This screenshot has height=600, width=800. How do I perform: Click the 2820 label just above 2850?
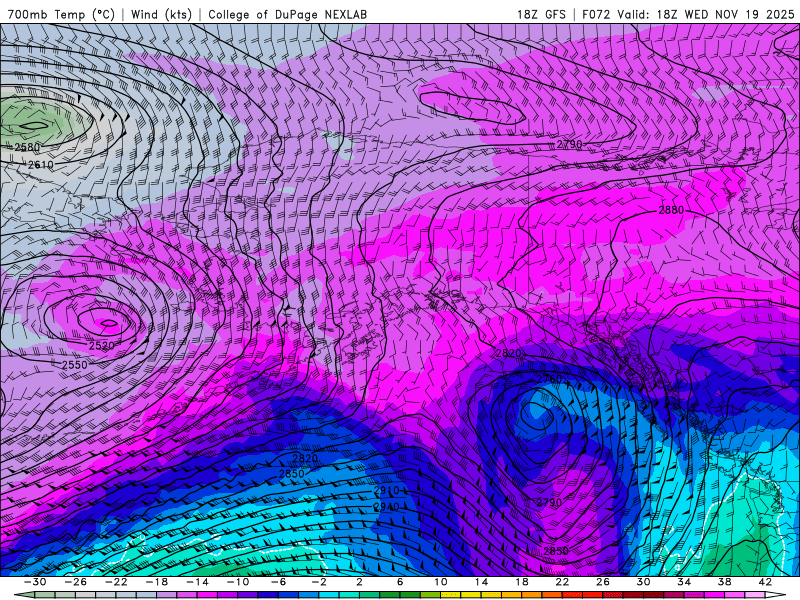305,458
